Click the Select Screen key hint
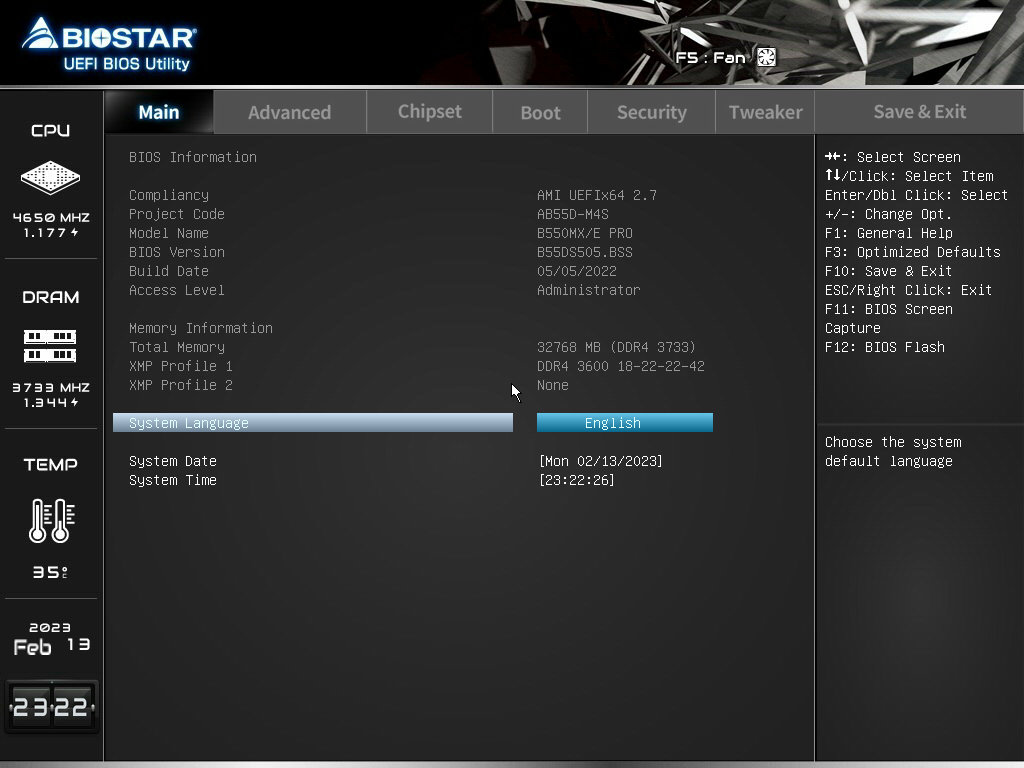The height and width of the screenshot is (768, 1024). 893,157
